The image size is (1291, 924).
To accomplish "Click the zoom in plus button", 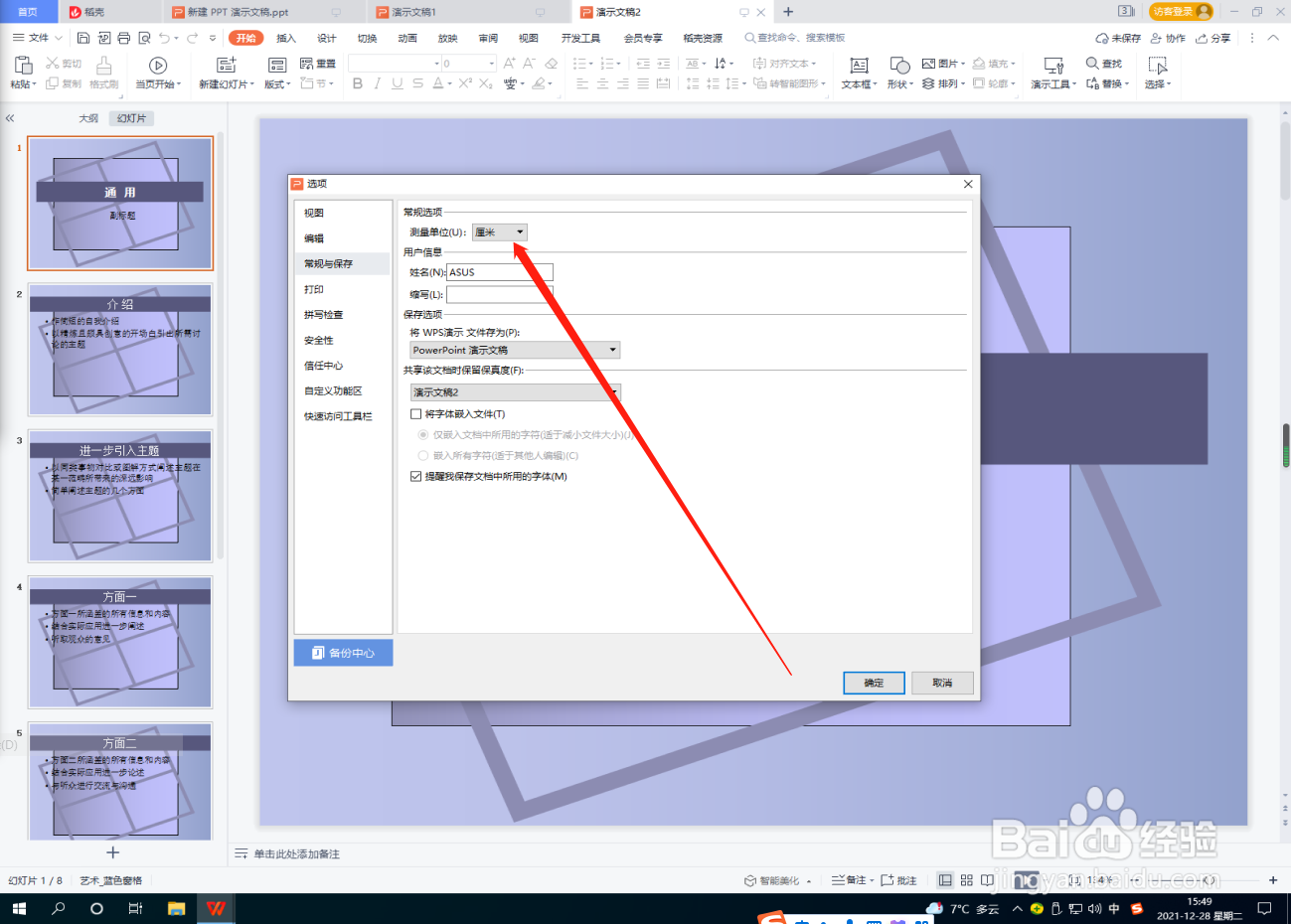I will pyautogui.click(x=1273, y=880).
